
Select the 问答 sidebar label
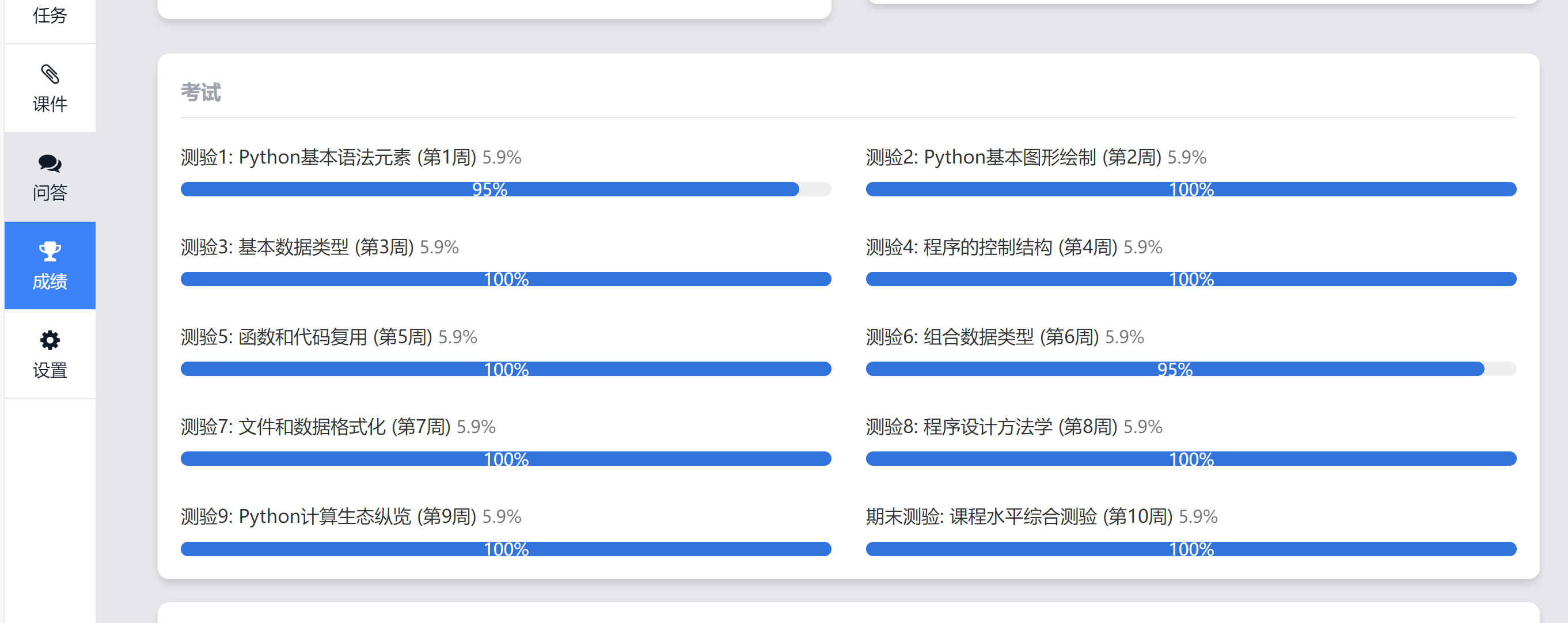coord(50,193)
